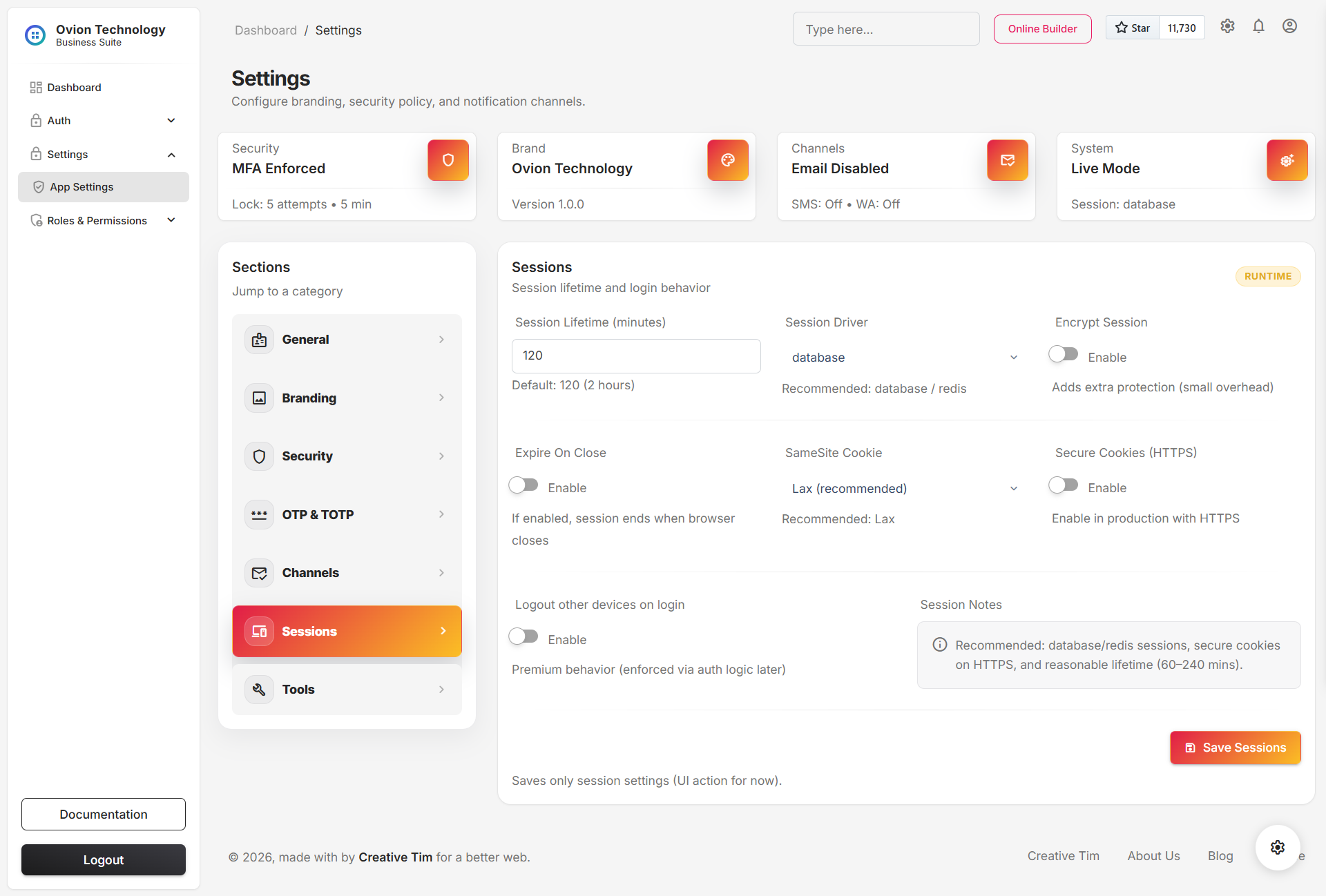The image size is (1326, 896).
Task: Click the System gear icon on Live Mode card
Action: [1287, 159]
